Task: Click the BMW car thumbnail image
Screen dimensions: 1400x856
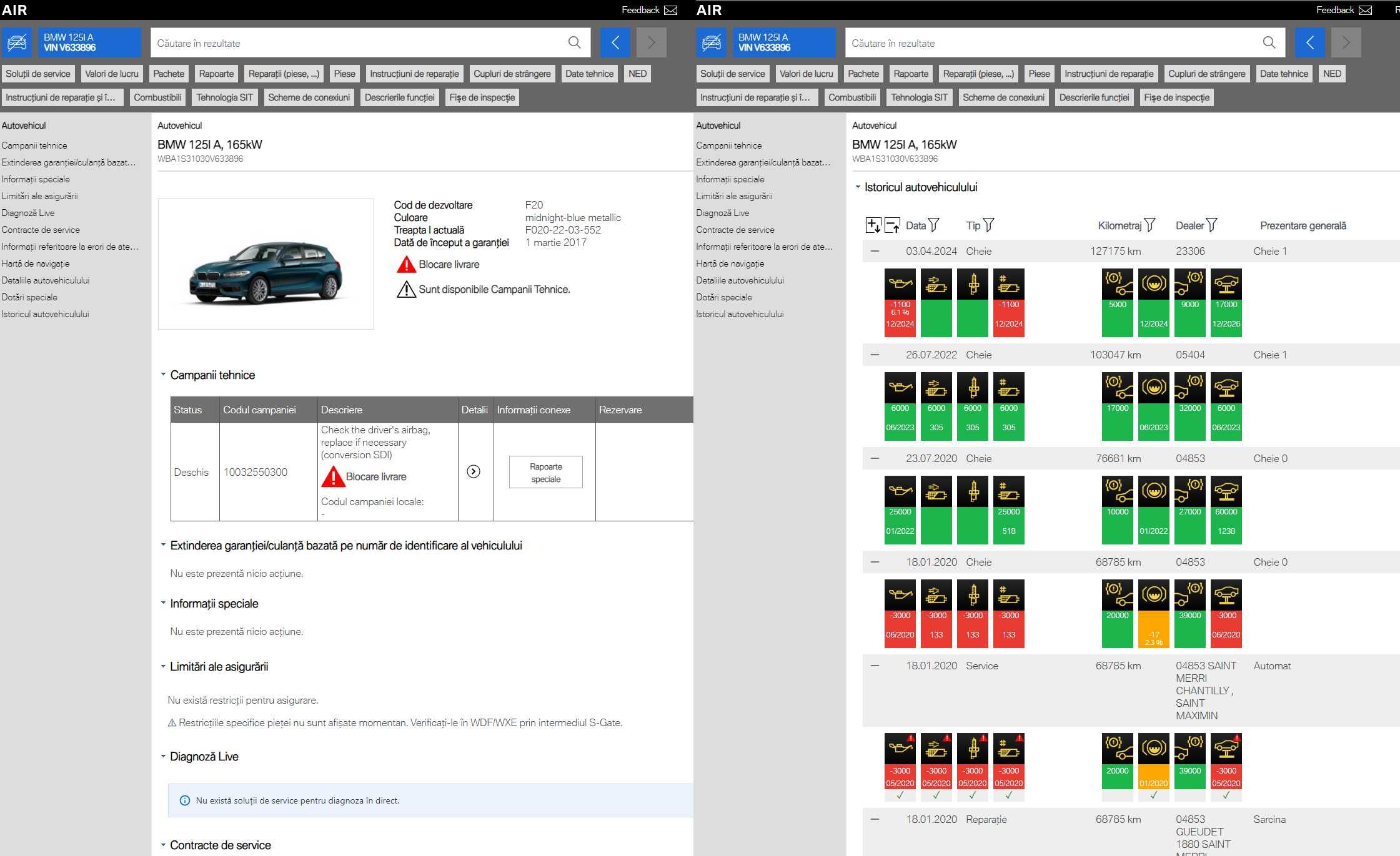Action: point(266,264)
